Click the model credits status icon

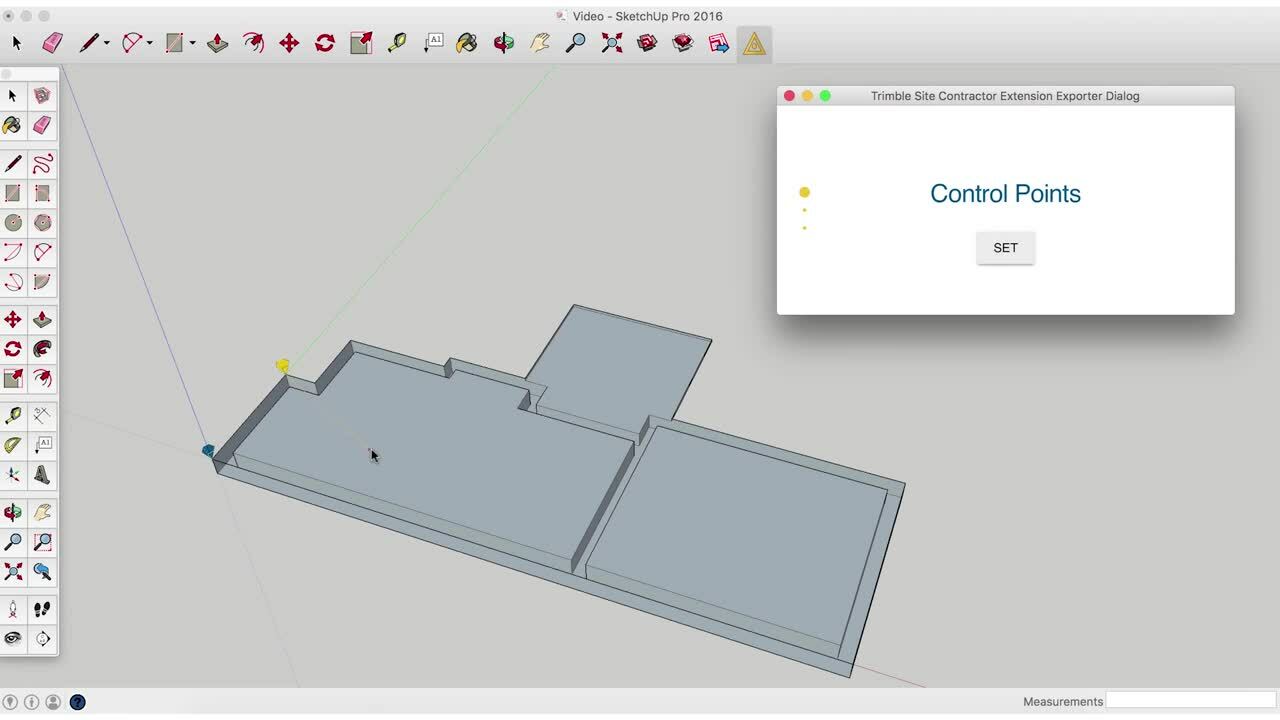point(31,702)
